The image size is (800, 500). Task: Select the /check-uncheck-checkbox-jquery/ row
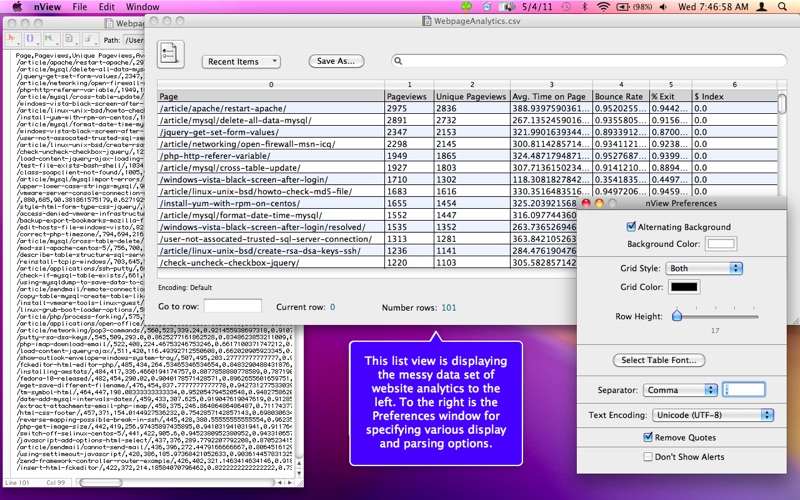(367, 262)
